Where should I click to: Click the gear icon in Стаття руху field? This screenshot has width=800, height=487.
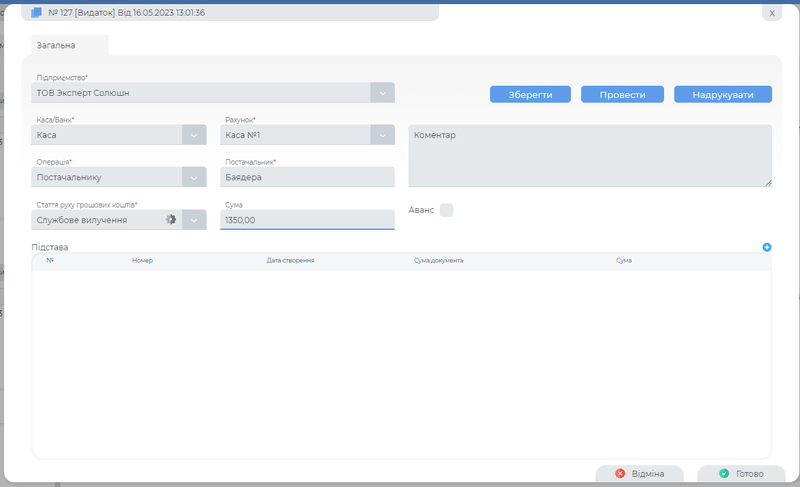(x=171, y=219)
